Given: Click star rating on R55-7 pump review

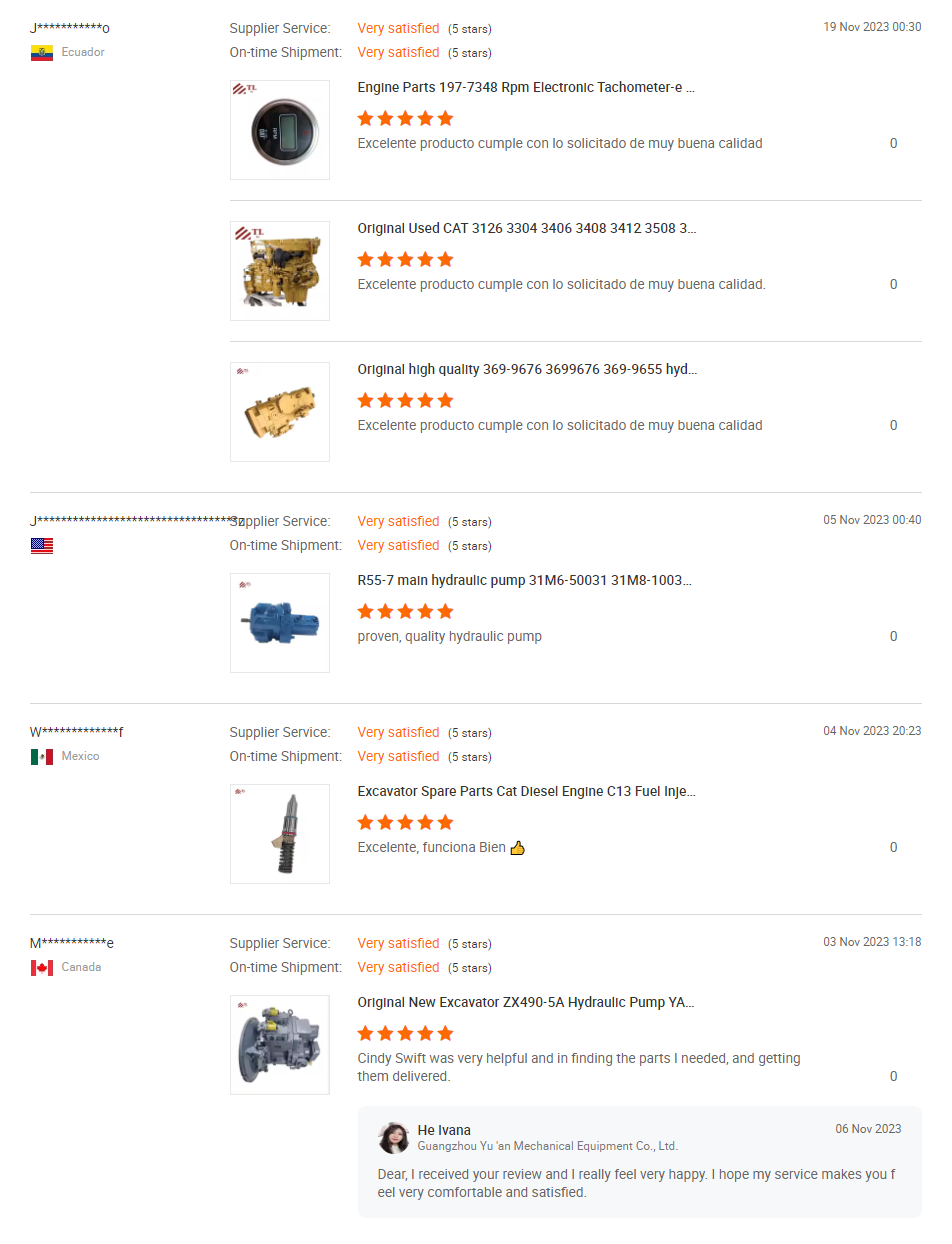Looking at the screenshot, I should [x=405, y=611].
